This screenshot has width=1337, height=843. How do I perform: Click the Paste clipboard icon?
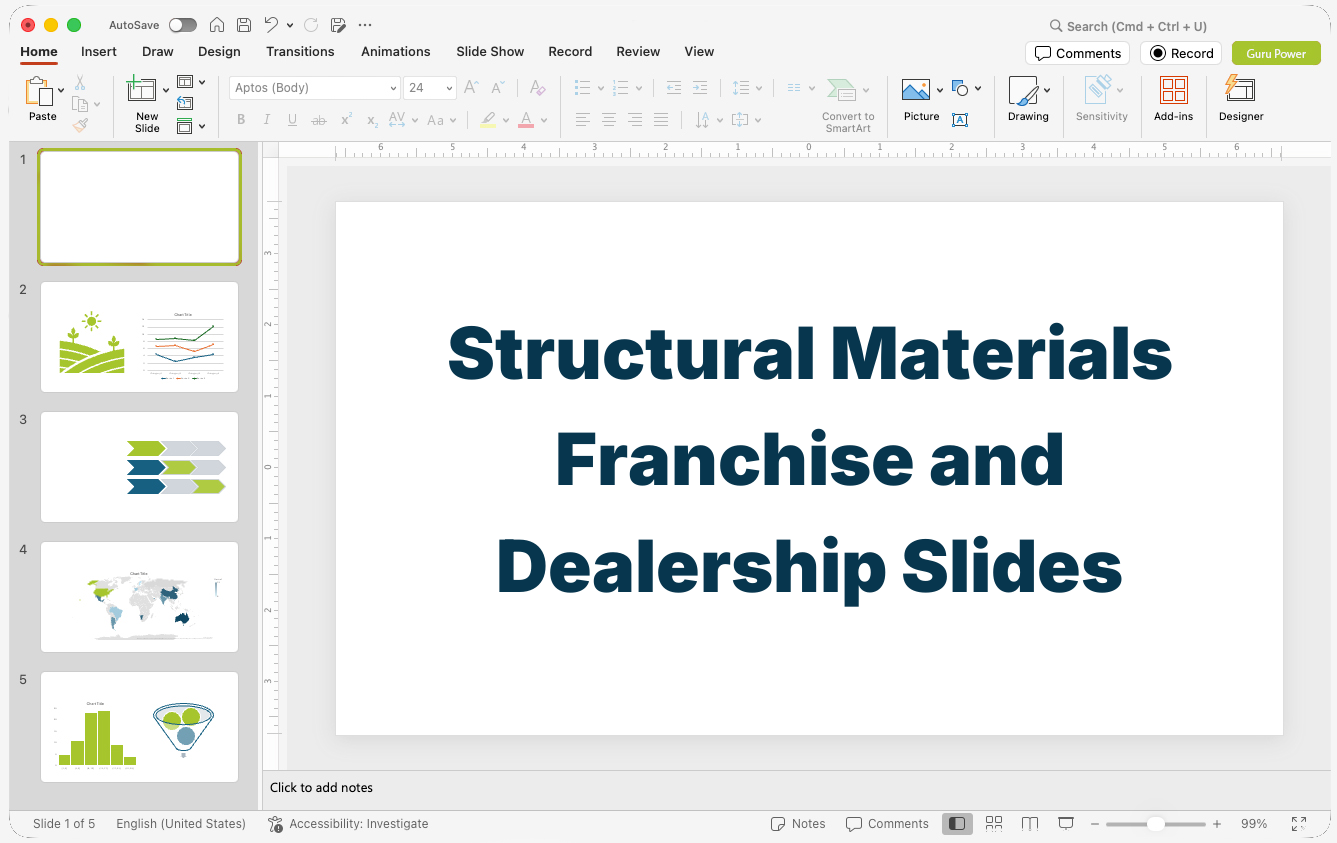39,91
